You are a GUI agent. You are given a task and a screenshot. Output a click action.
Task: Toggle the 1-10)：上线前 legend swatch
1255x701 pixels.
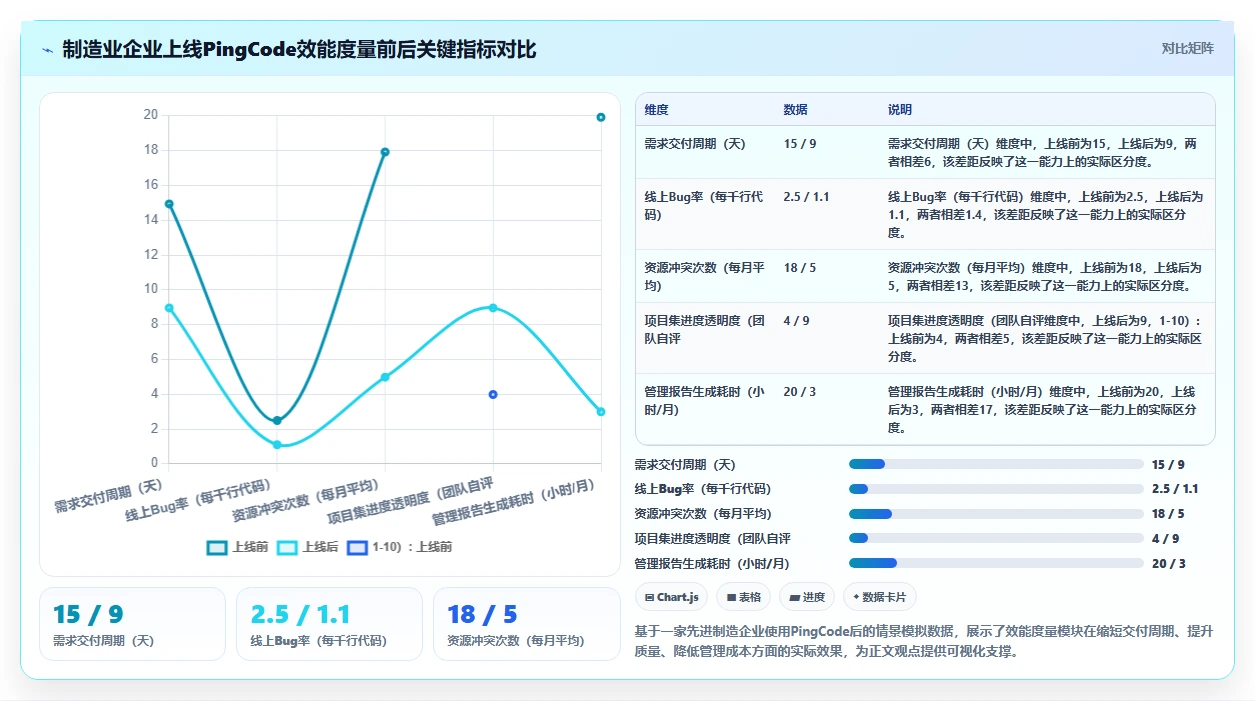click(357, 547)
